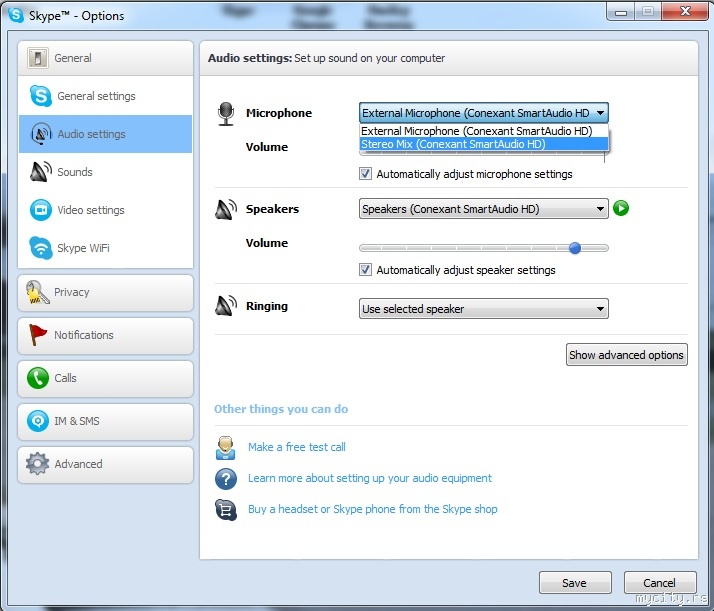The image size is (714, 611).
Task: Open Video settings page
Action: click(x=105, y=210)
